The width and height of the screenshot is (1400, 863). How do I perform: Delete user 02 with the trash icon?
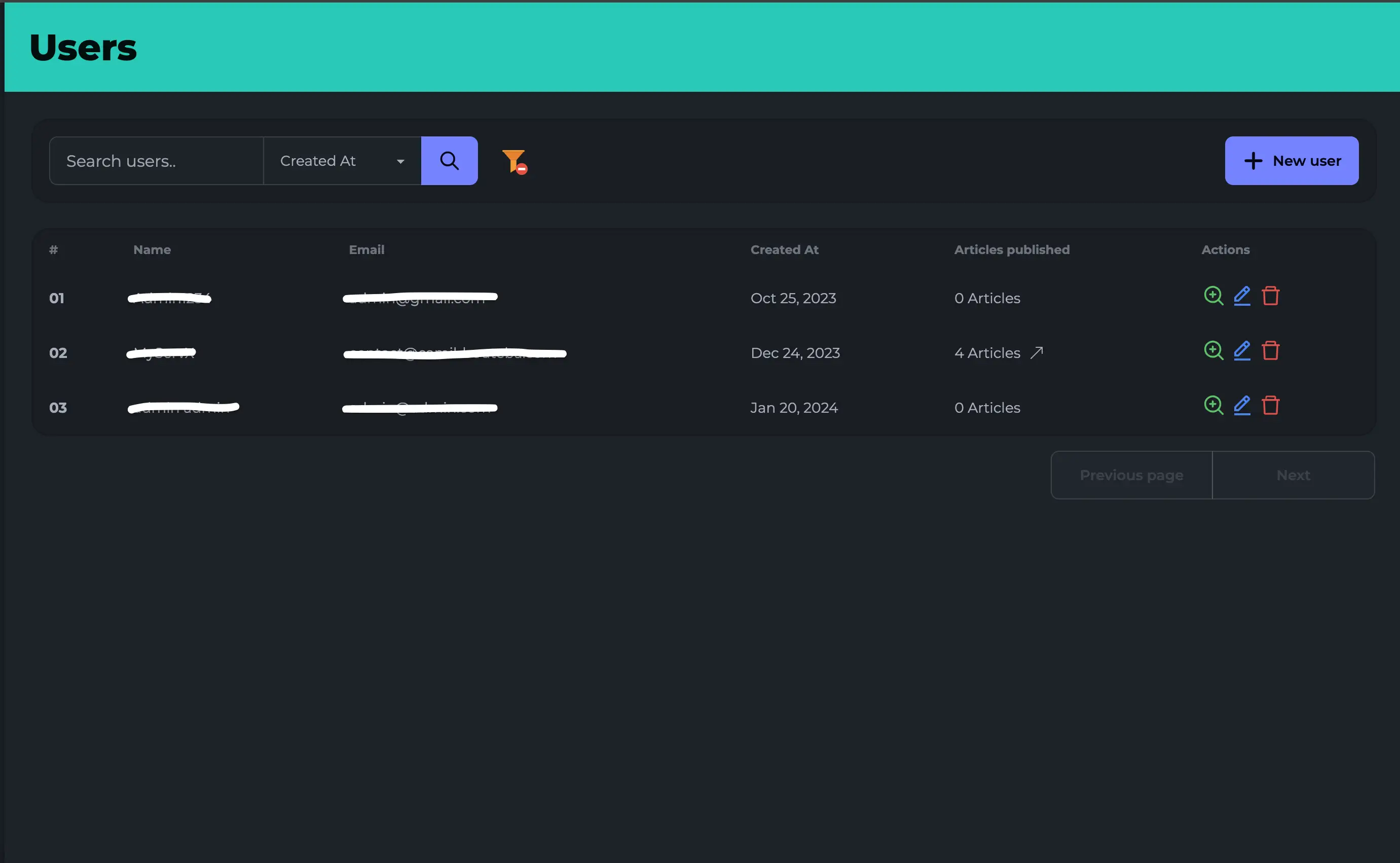pos(1271,350)
